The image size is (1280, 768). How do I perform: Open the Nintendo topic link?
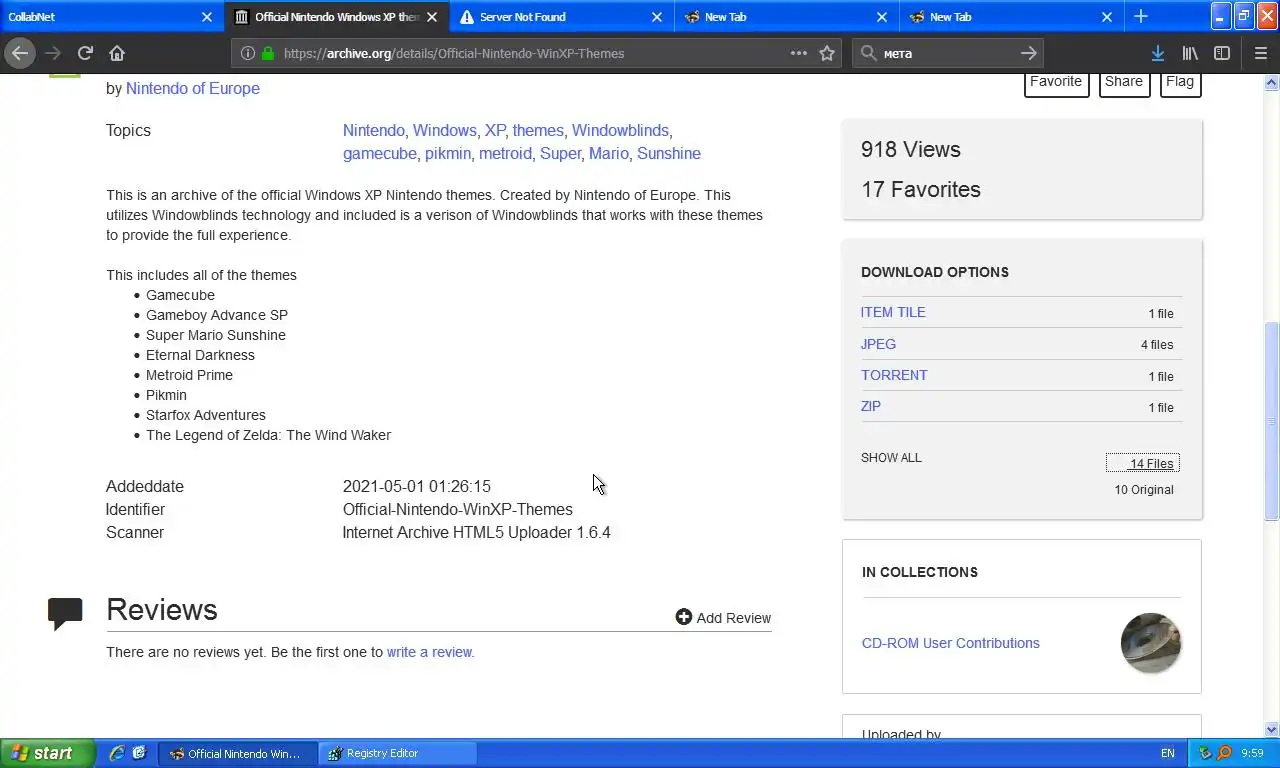tap(373, 130)
